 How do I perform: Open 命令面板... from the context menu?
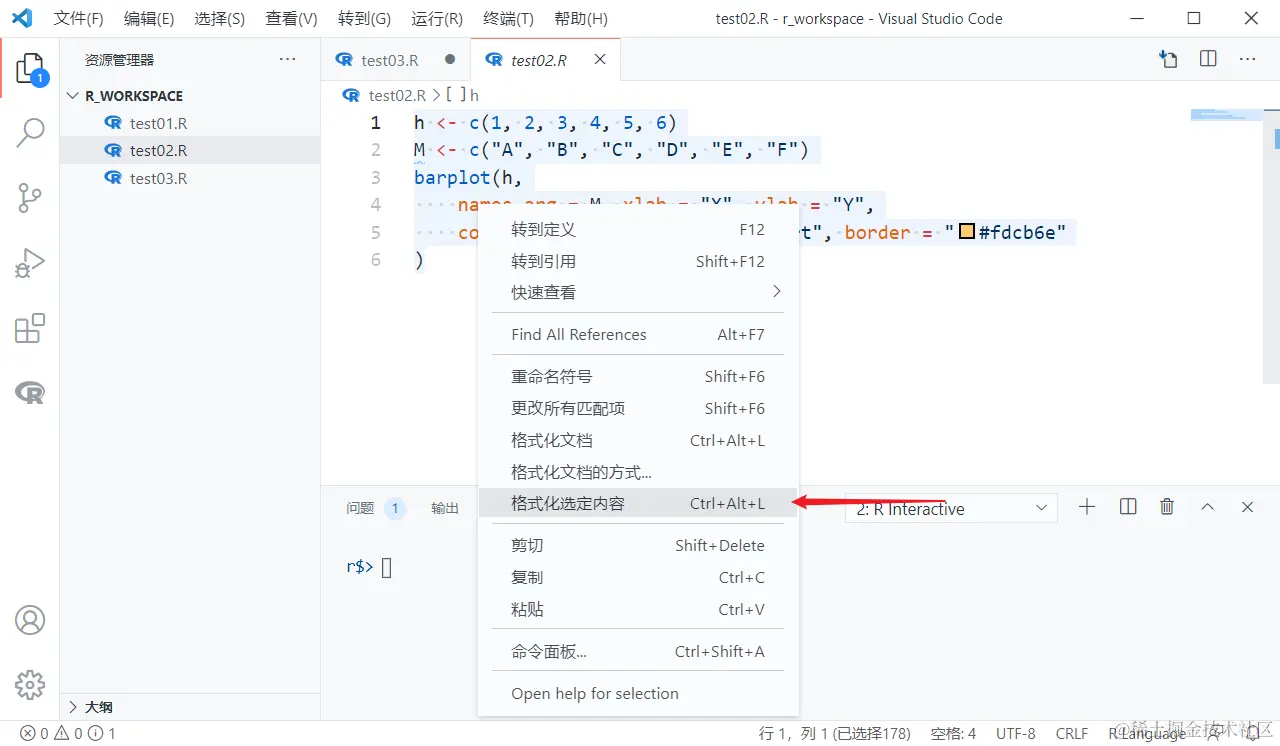(x=638, y=651)
